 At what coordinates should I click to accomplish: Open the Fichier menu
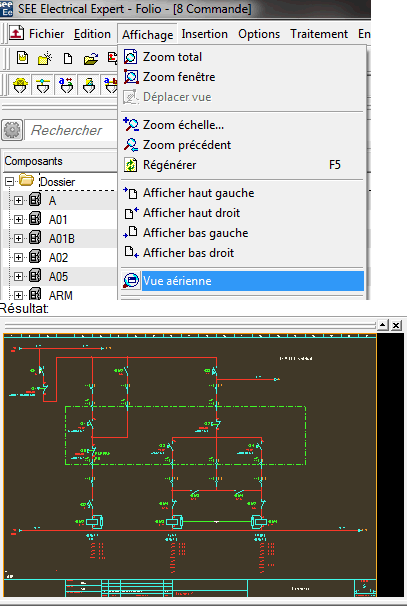(46, 34)
